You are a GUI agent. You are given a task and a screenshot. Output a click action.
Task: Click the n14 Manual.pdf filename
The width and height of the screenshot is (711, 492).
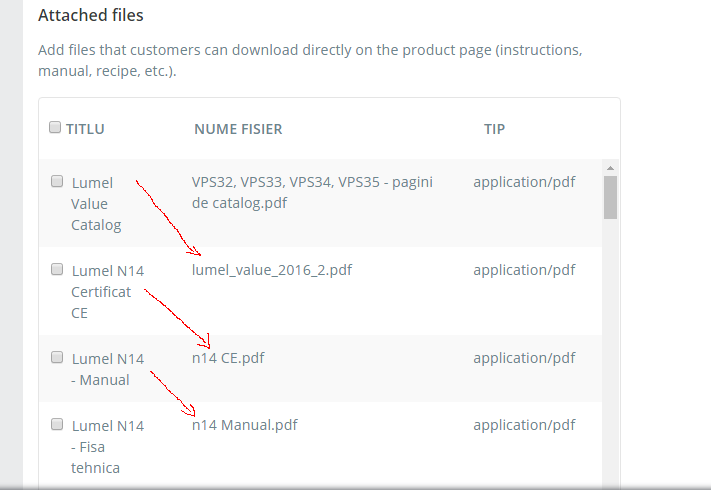[244, 425]
